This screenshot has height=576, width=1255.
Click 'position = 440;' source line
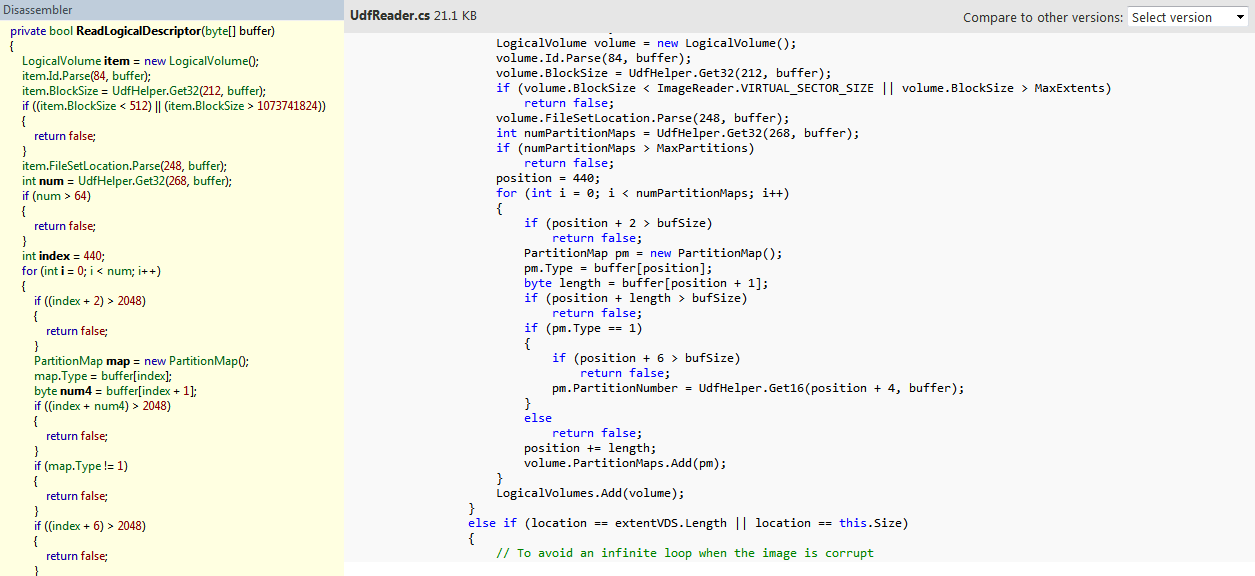point(548,178)
